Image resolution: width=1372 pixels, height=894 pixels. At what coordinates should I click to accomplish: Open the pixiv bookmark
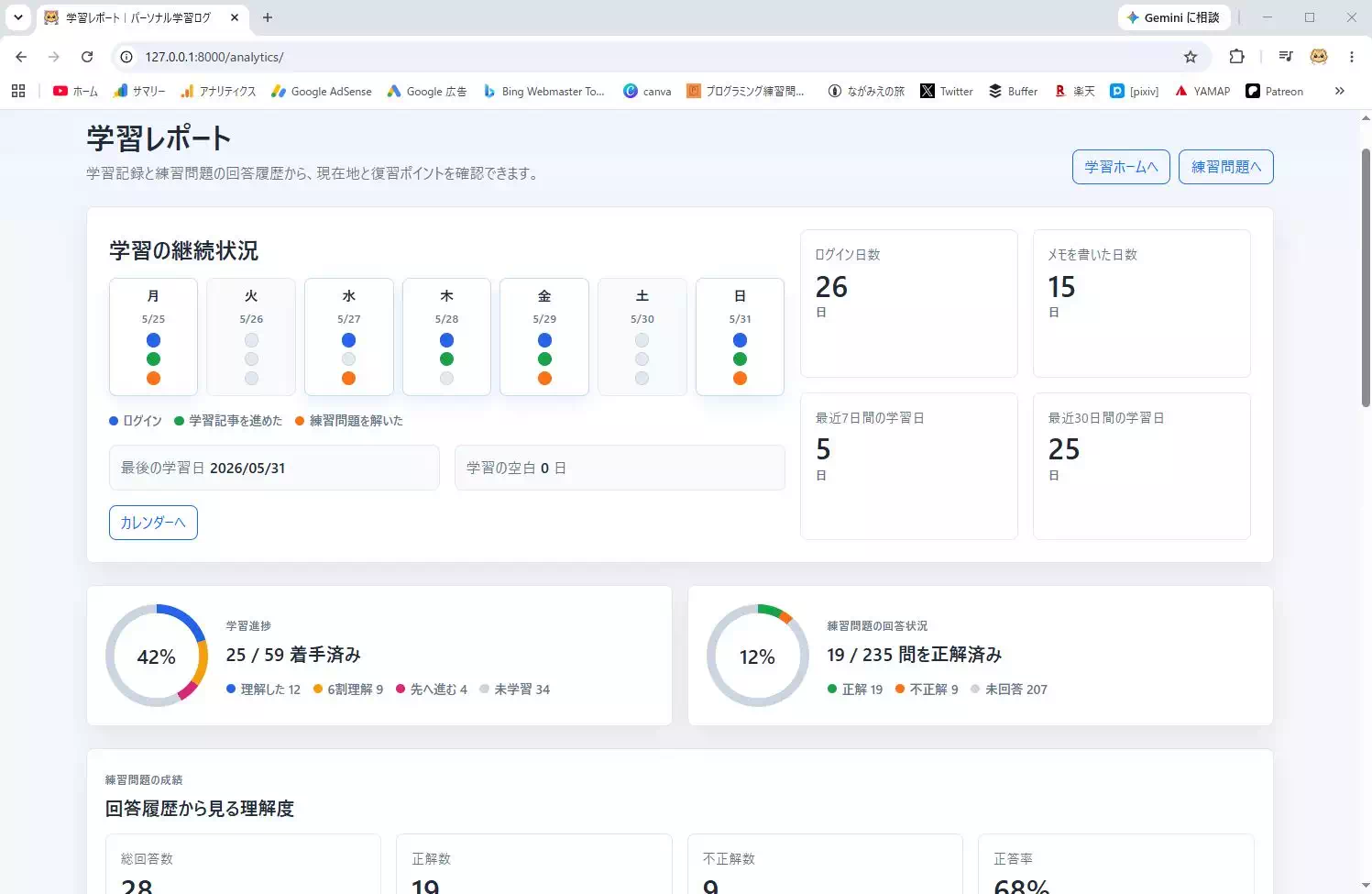(1135, 91)
